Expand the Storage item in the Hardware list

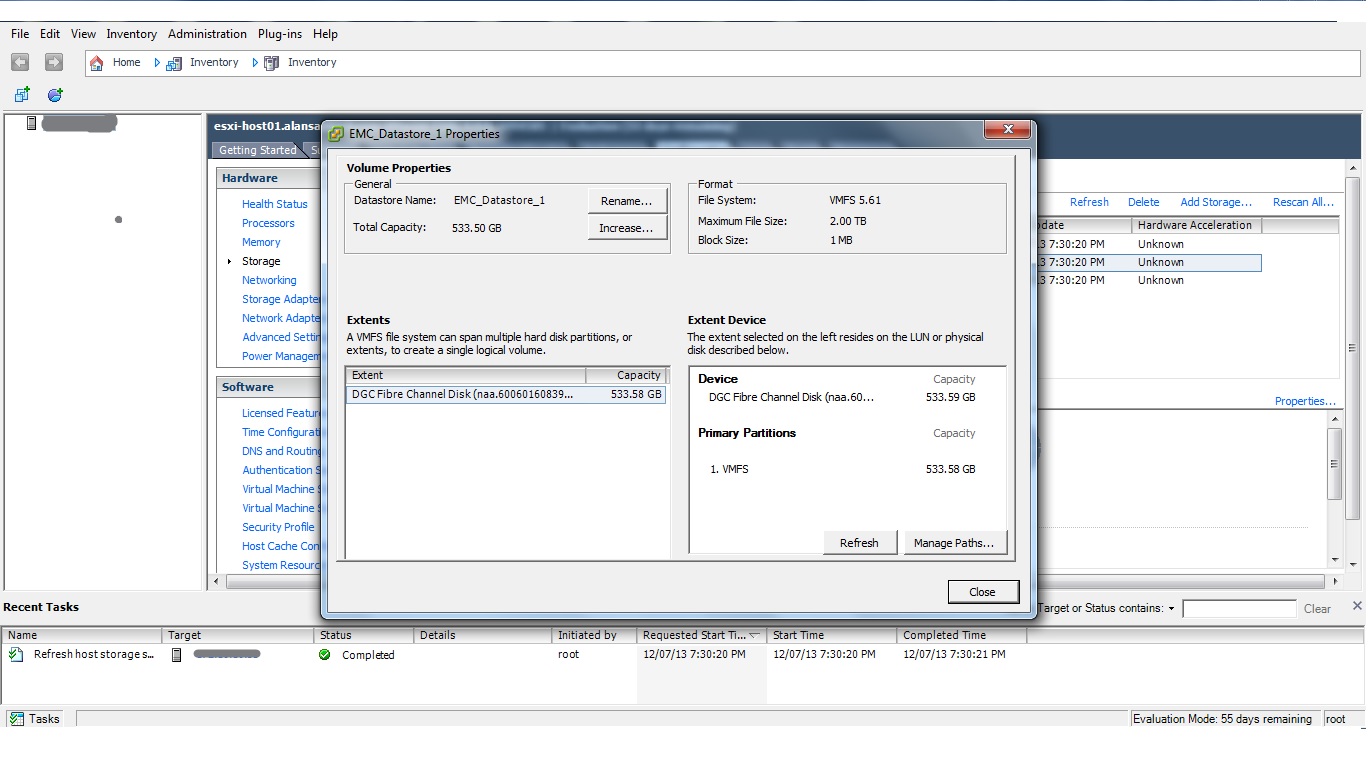pyautogui.click(x=229, y=261)
